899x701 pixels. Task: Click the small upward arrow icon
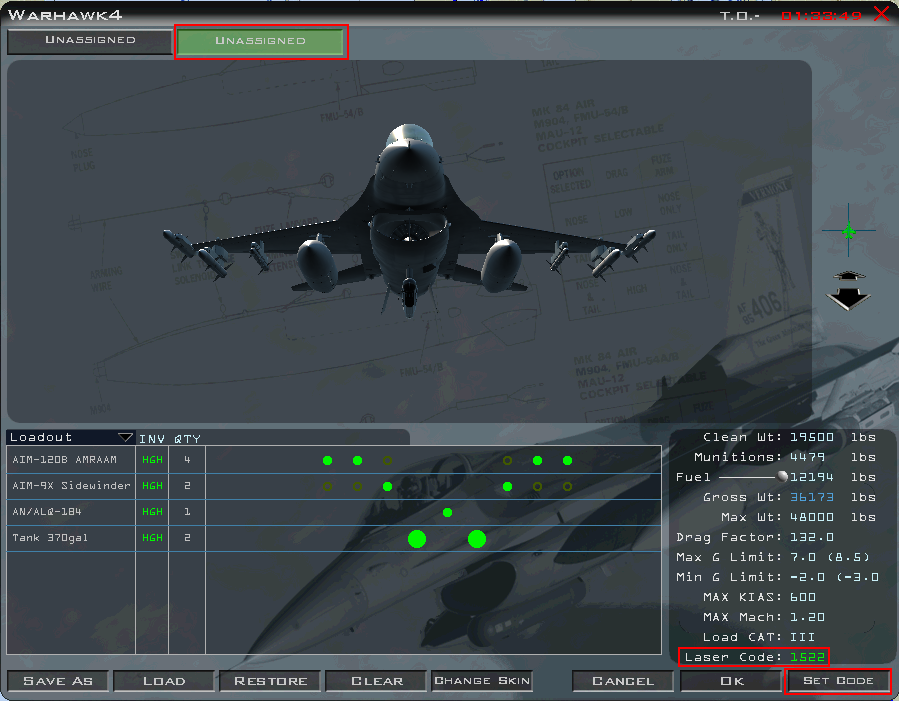(848, 272)
